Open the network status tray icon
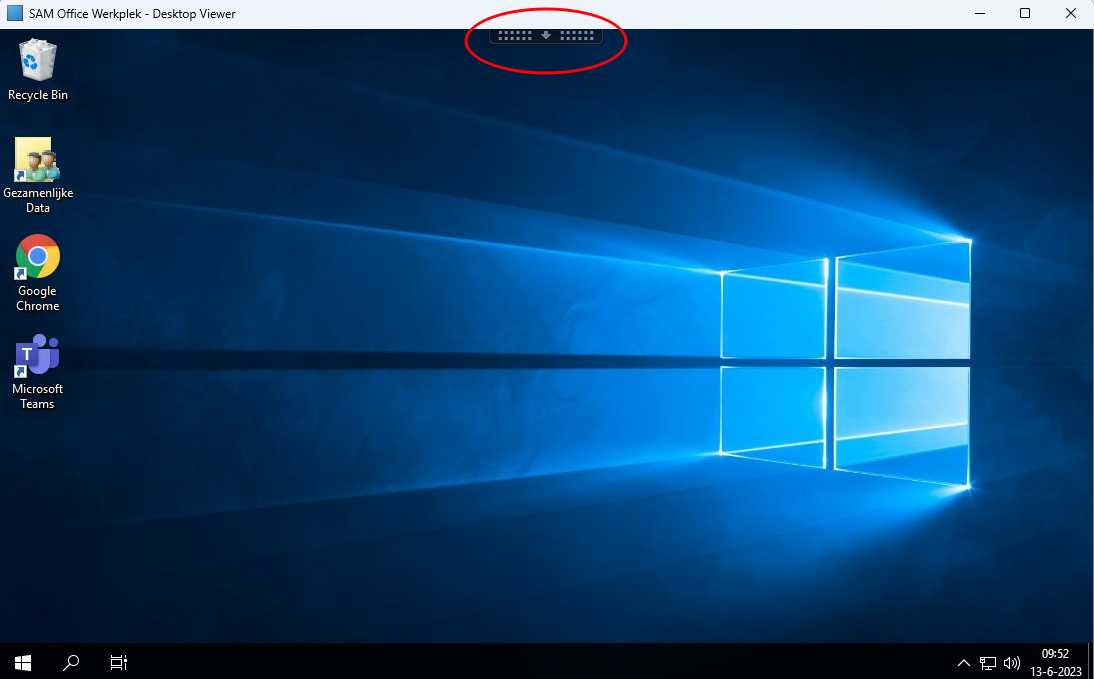The height and width of the screenshot is (679, 1094). (988, 662)
